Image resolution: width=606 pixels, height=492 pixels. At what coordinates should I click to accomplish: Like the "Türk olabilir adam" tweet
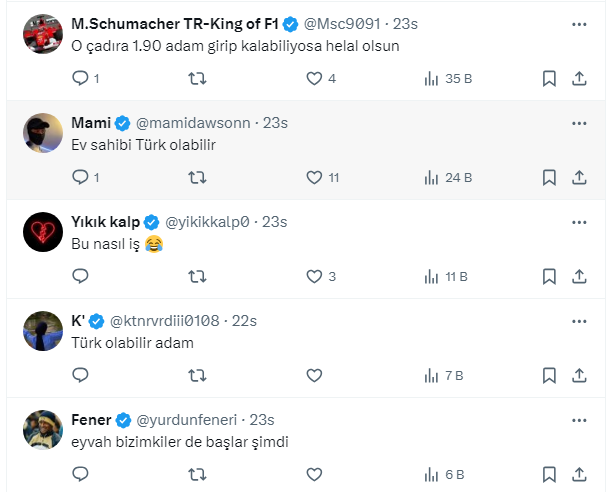click(x=314, y=376)
